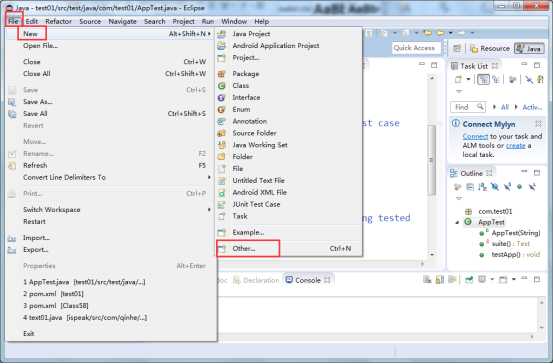
Task: Click the Package icon
Action: tap(221, 74)
